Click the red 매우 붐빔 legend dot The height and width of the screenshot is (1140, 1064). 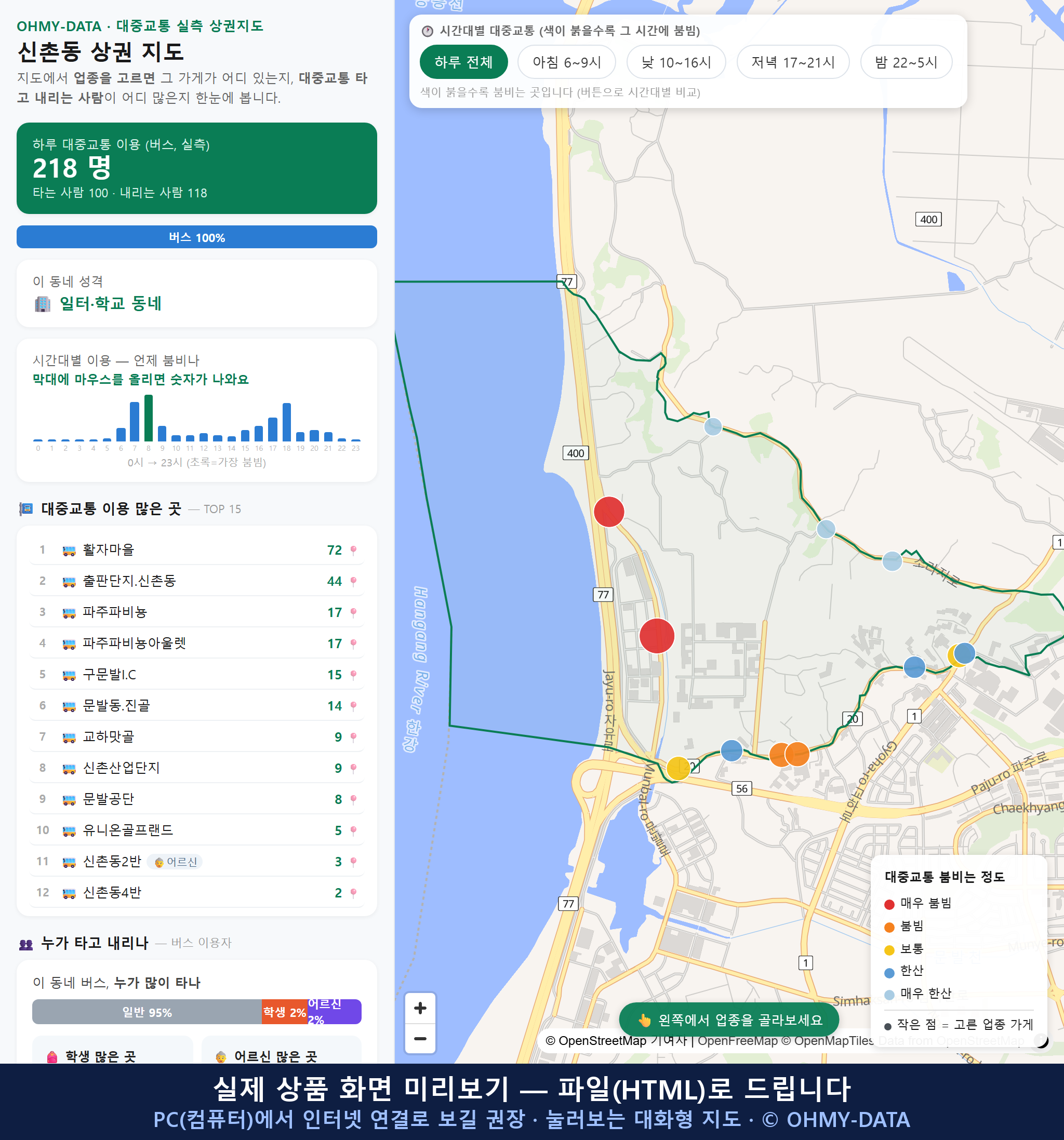889,904
